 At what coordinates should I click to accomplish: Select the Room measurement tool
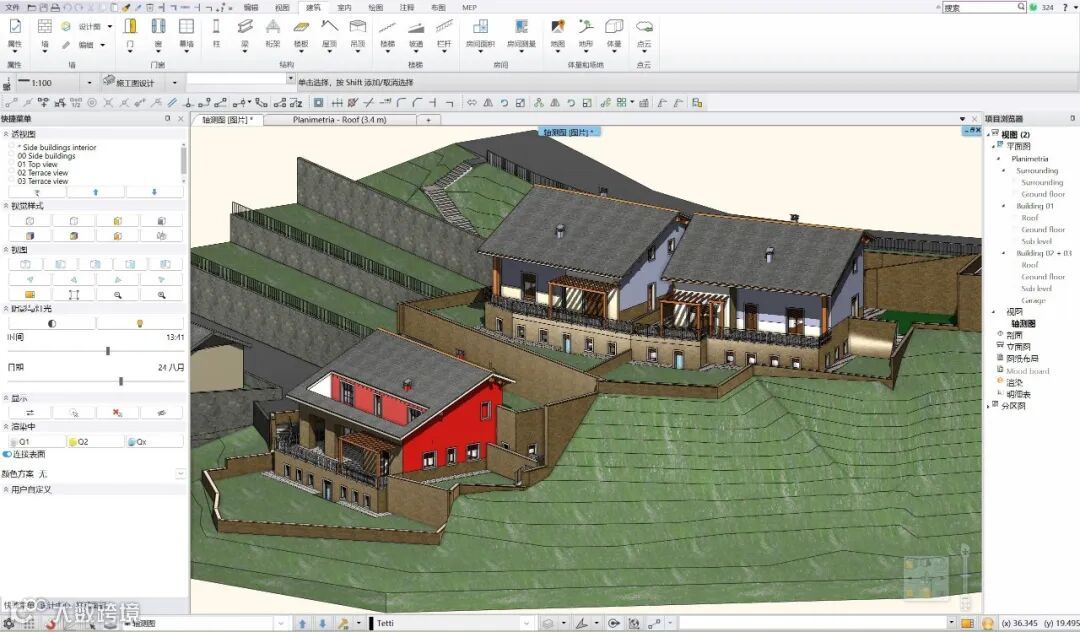(x=521, y=34)
